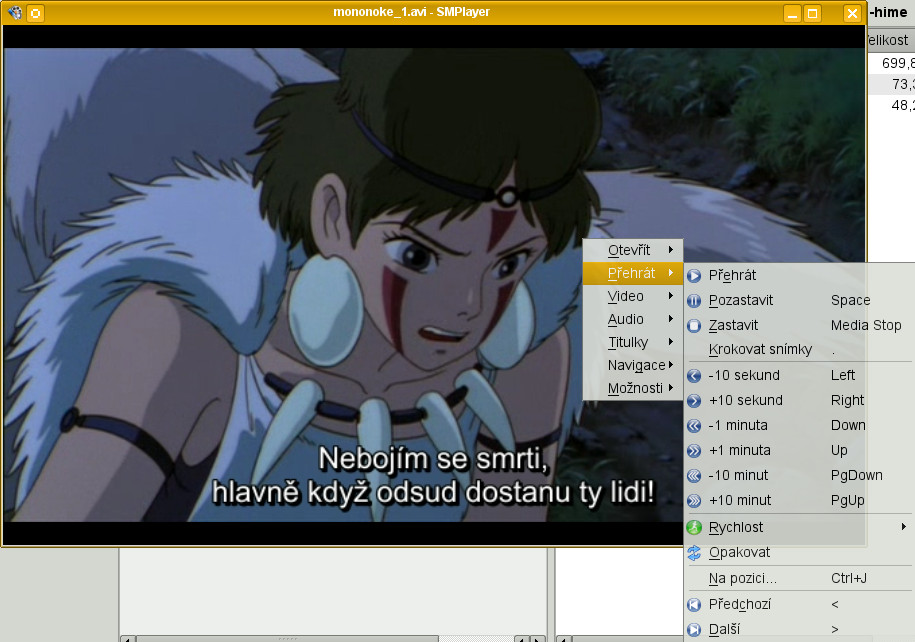Expand the Titulky subtitles submenu
This screenshot has height=642, width=915.
[633, 343]
